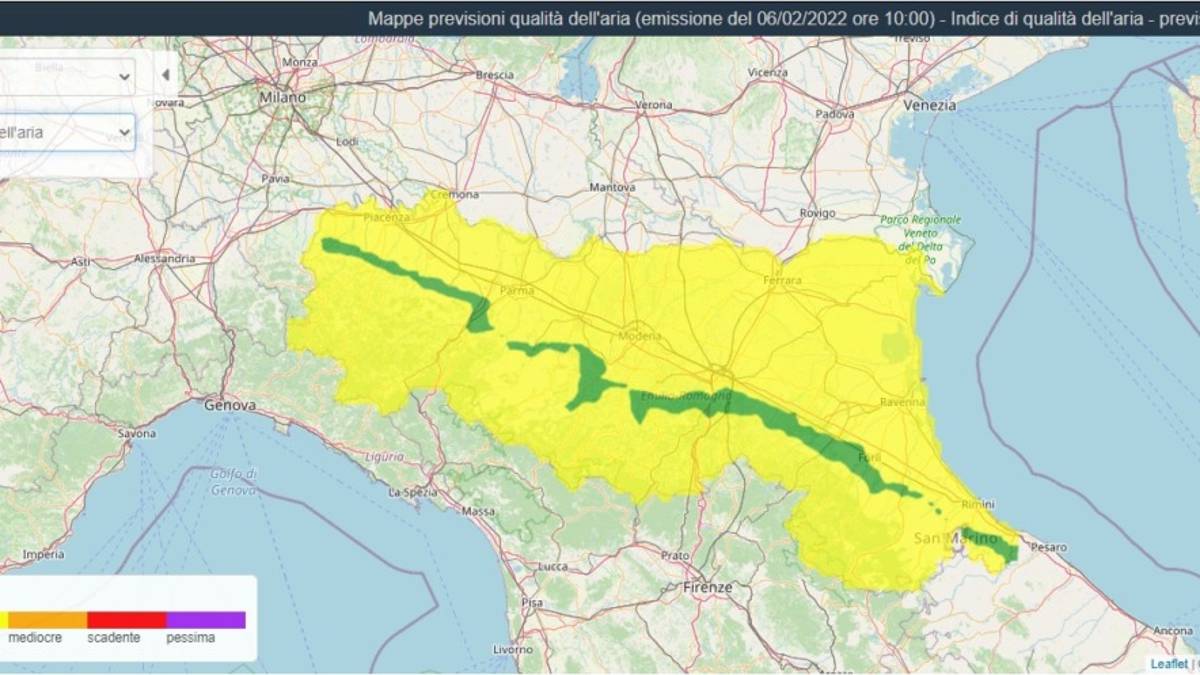Click the Parma label on the map
Image resolution: width=1200 pixels, height=675 pixels.
point(517,291)
